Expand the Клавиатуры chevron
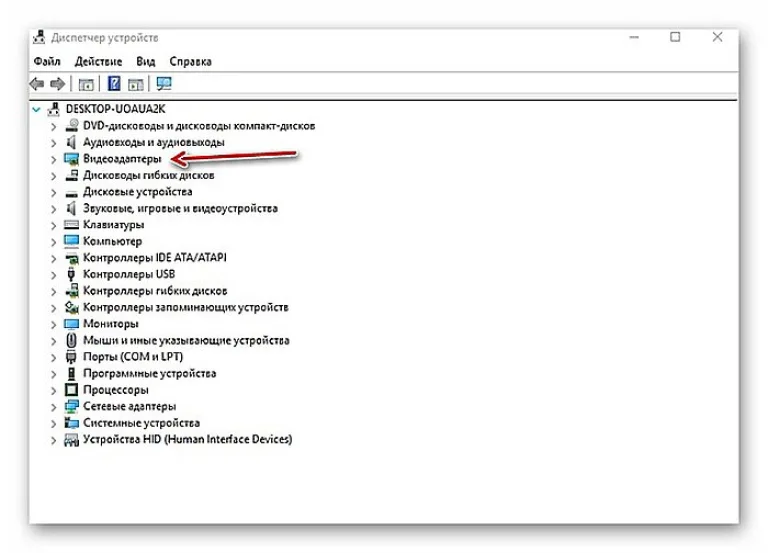Viewport: 768px width, 553px height. pyautogui.click(x=53, y=225)
